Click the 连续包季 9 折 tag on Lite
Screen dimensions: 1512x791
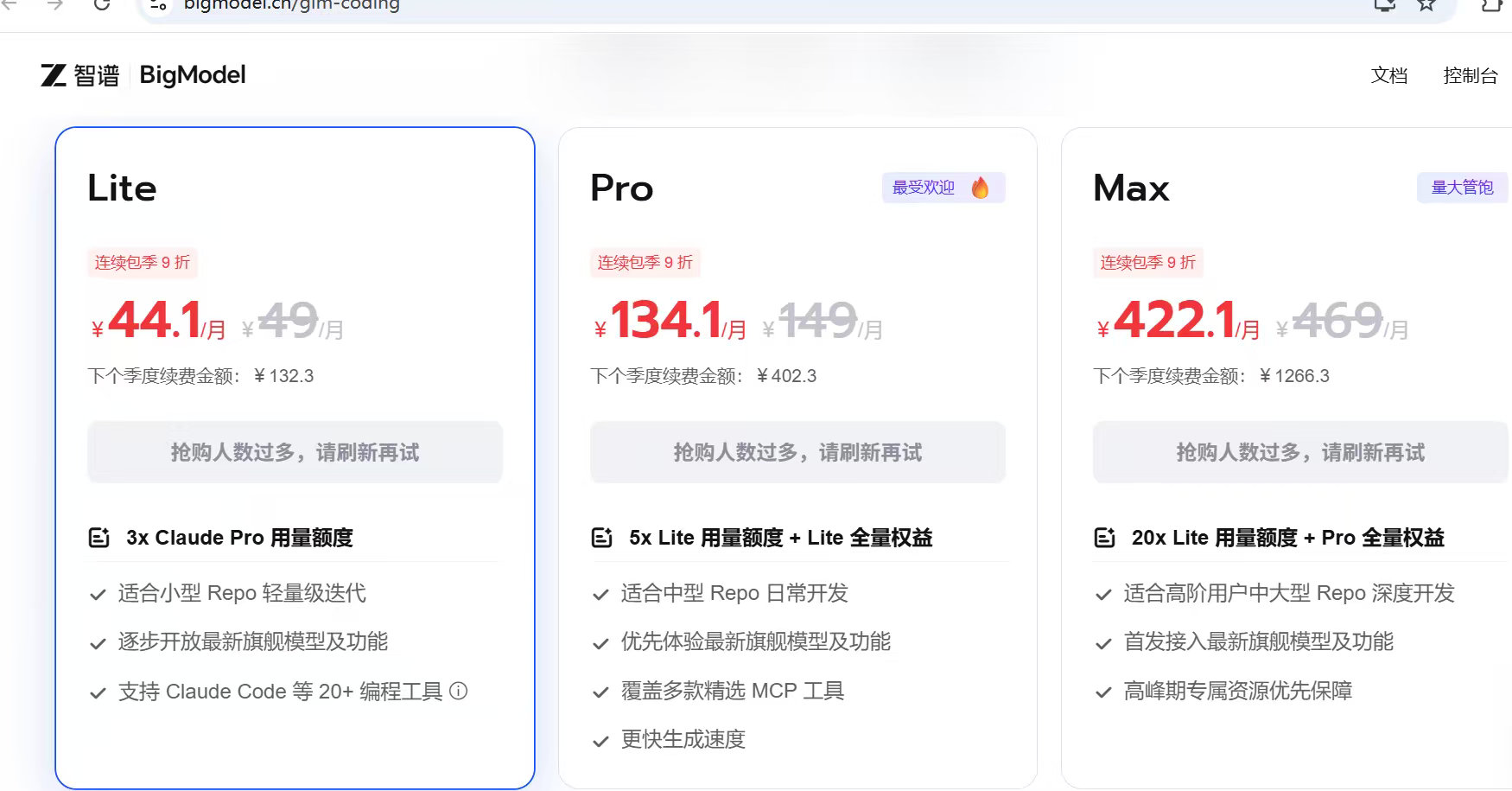coord(143,263)
